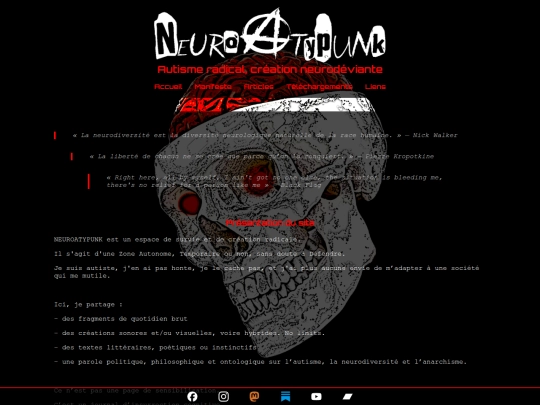Click the 'créations sonores et/ou visuelles' line
Viewport: 540px width, 405px height.
[x=189, y=333]
